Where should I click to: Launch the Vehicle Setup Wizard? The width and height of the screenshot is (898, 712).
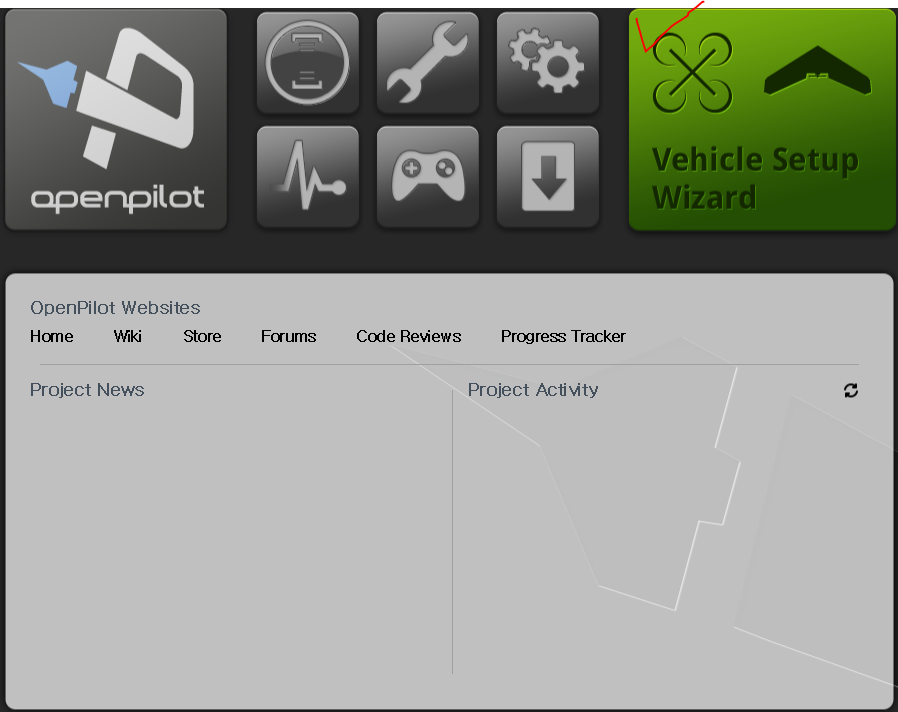click(762, 120)
